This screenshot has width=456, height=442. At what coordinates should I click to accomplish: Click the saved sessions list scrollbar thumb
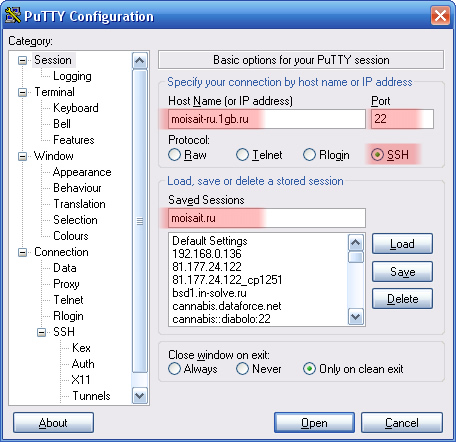pos(356,257)
